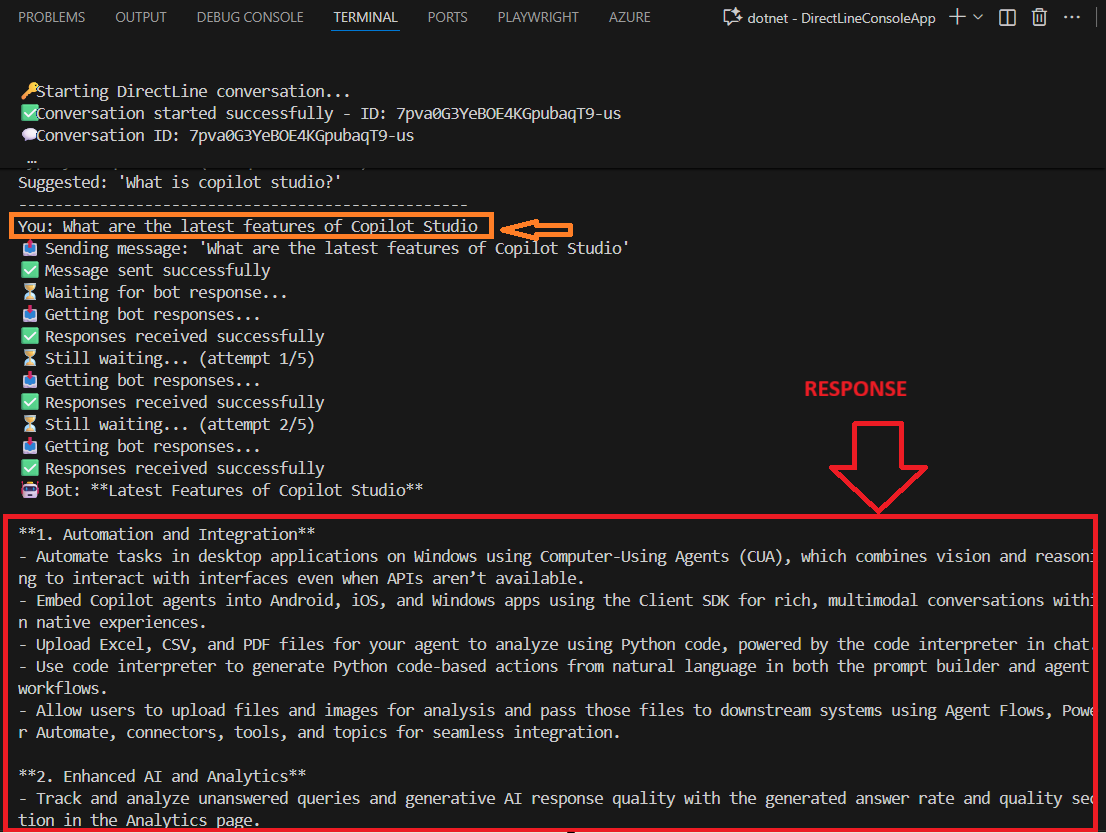The image size is (1106, 833).
Task: Open the more actions ellipsis menu
Action: (x=1071, y=17)
